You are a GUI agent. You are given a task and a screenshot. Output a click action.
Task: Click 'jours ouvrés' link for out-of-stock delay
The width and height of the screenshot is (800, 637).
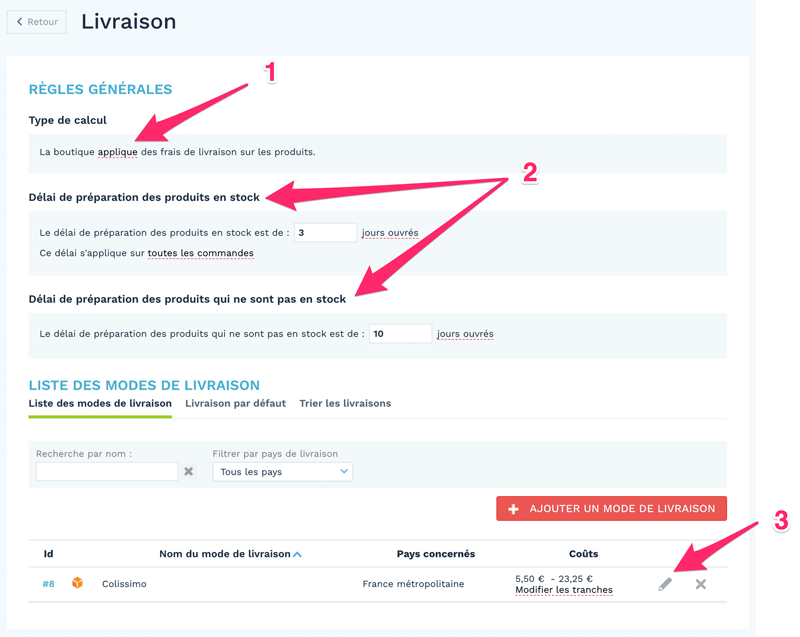coord(465,334)
